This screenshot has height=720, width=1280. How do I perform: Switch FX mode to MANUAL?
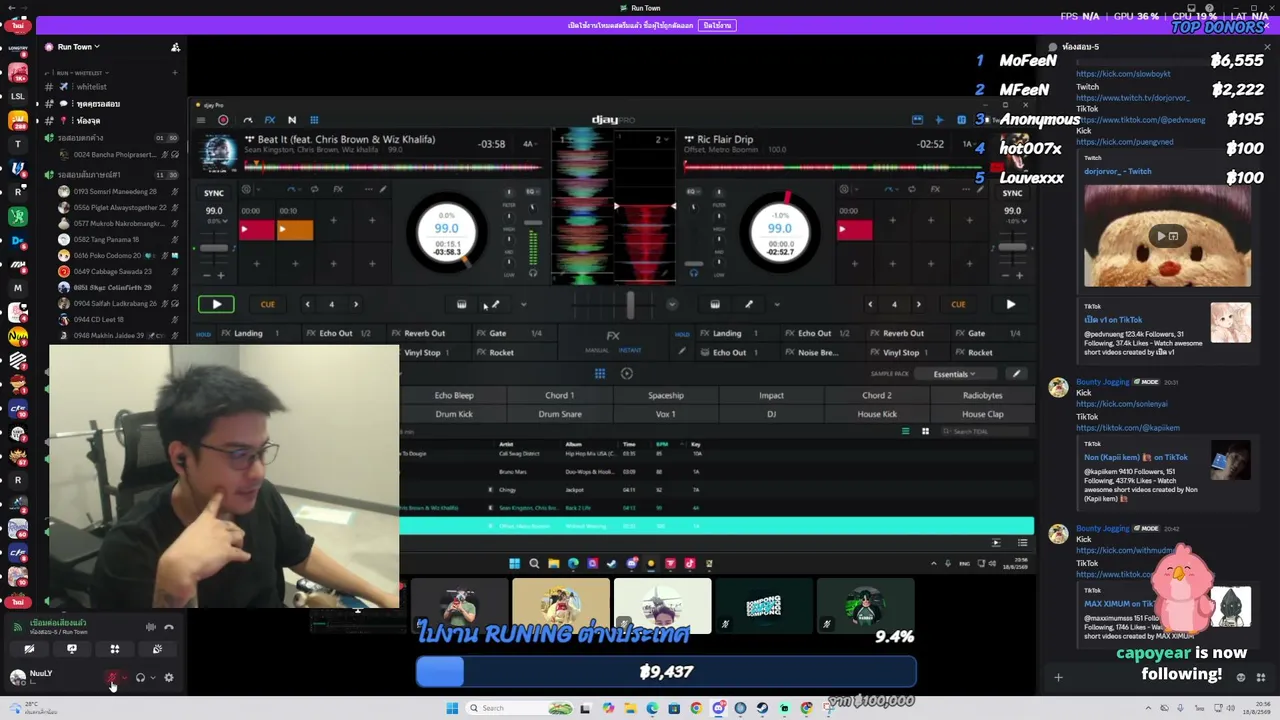(x=597, y=350)
